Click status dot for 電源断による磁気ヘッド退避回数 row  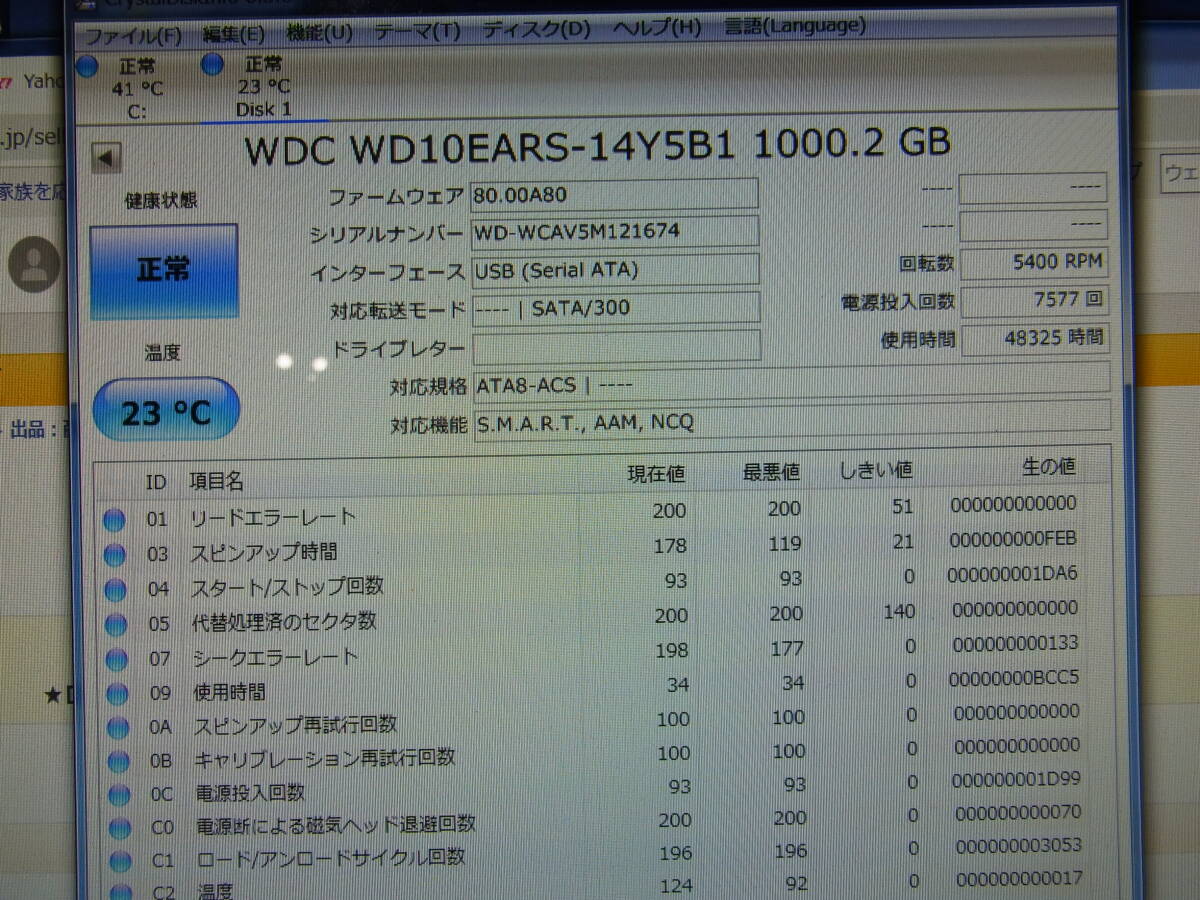click(x=120, y=828)
